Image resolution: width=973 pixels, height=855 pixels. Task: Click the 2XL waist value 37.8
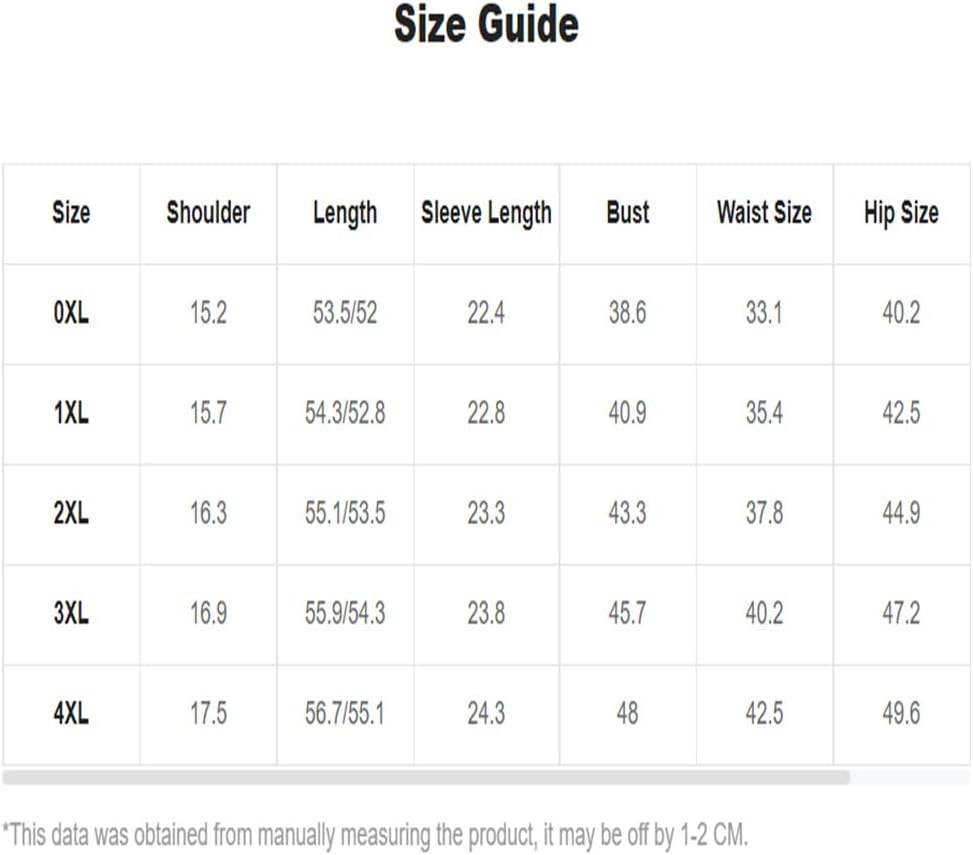[x=764, y=513]
